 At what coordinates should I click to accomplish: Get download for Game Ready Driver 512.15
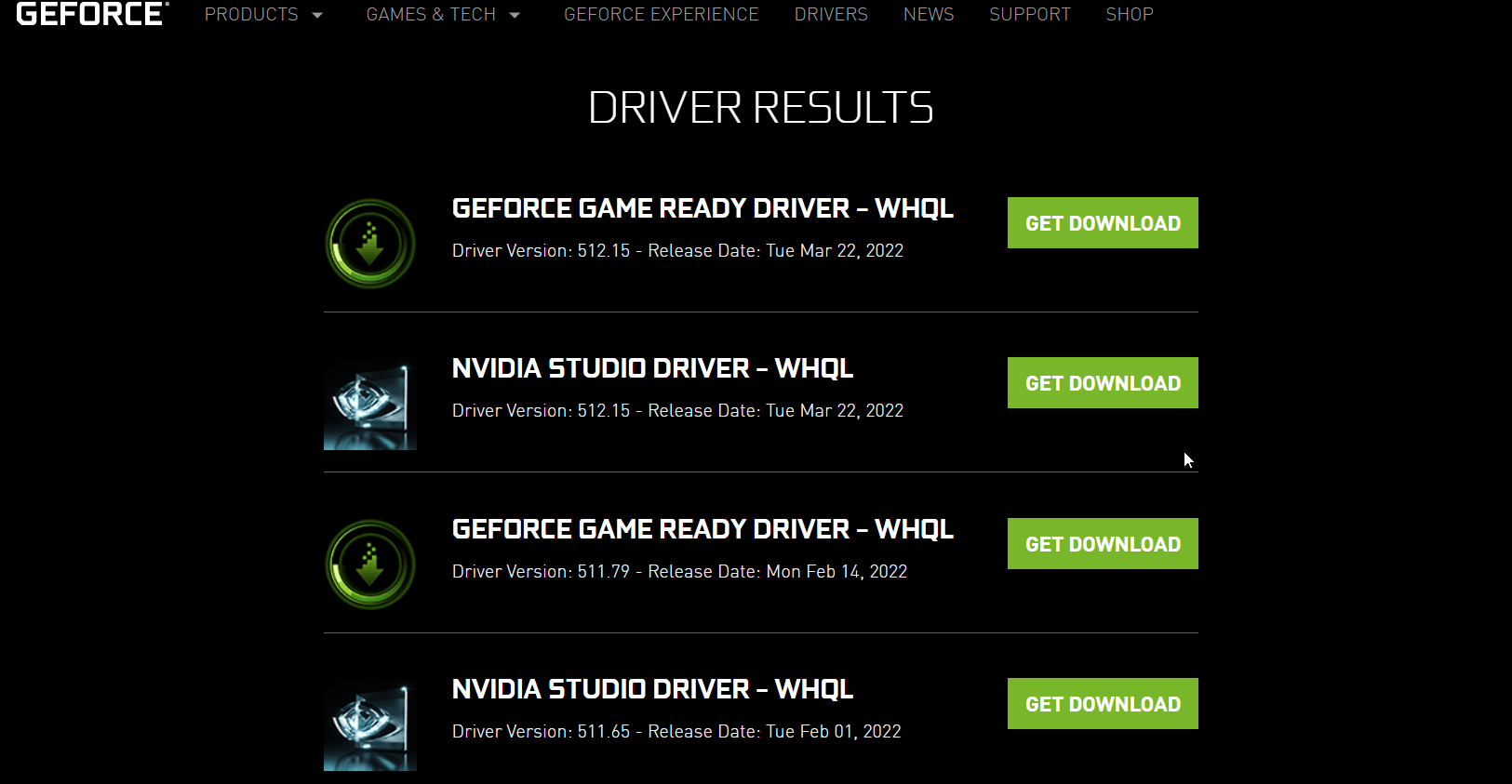point(1103,223)
